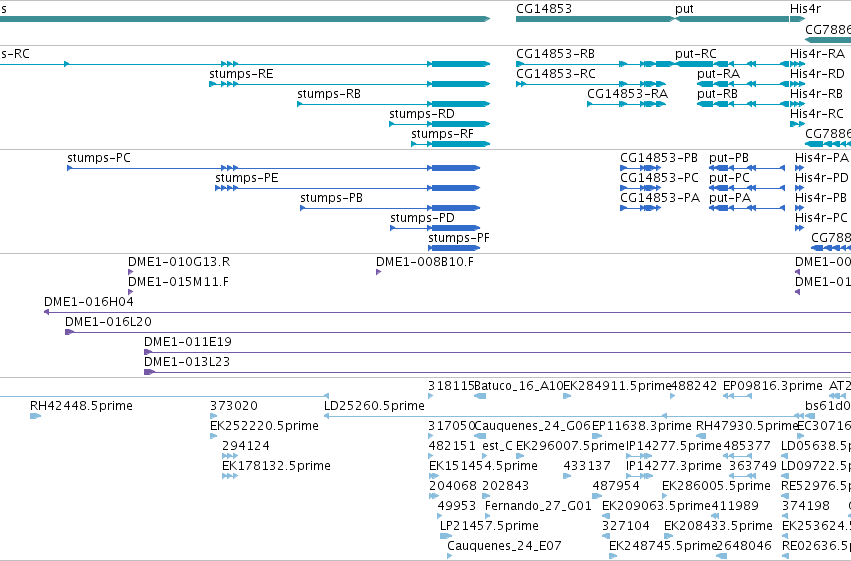
Task: Select the put-PB protein feature
Action: click(x=747, y=168)
